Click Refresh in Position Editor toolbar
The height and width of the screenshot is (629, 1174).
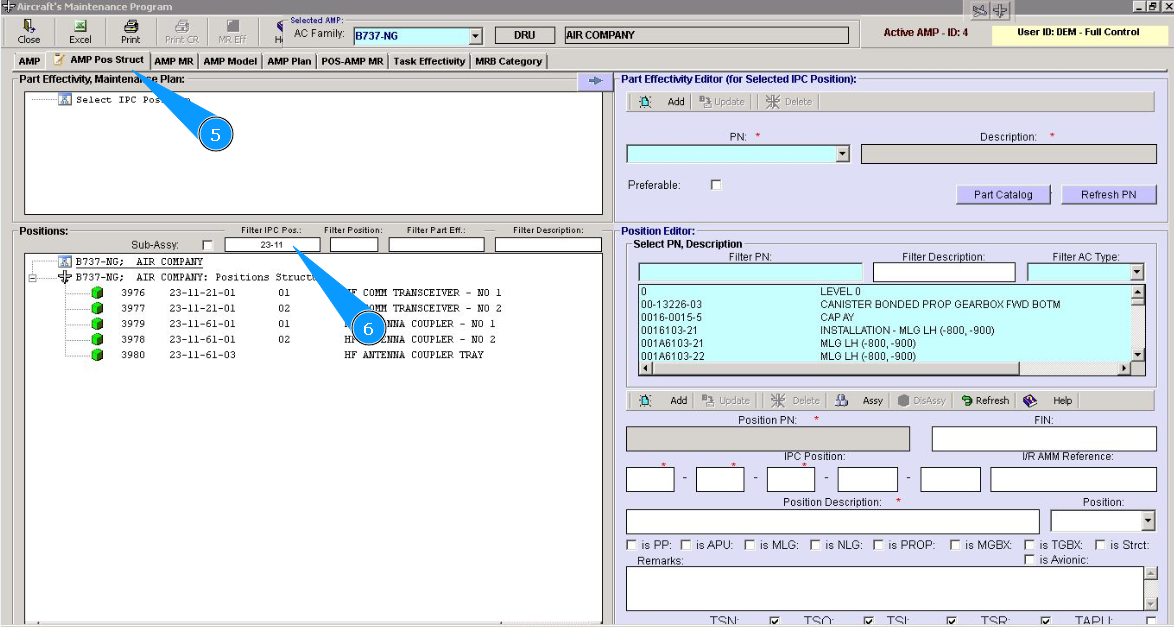coord(984,400)
